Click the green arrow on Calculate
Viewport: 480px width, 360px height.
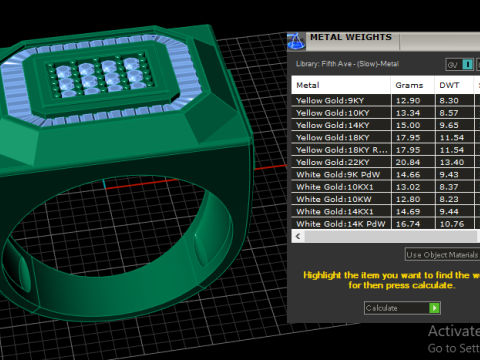pyautogui.click(x=434, y=308)
